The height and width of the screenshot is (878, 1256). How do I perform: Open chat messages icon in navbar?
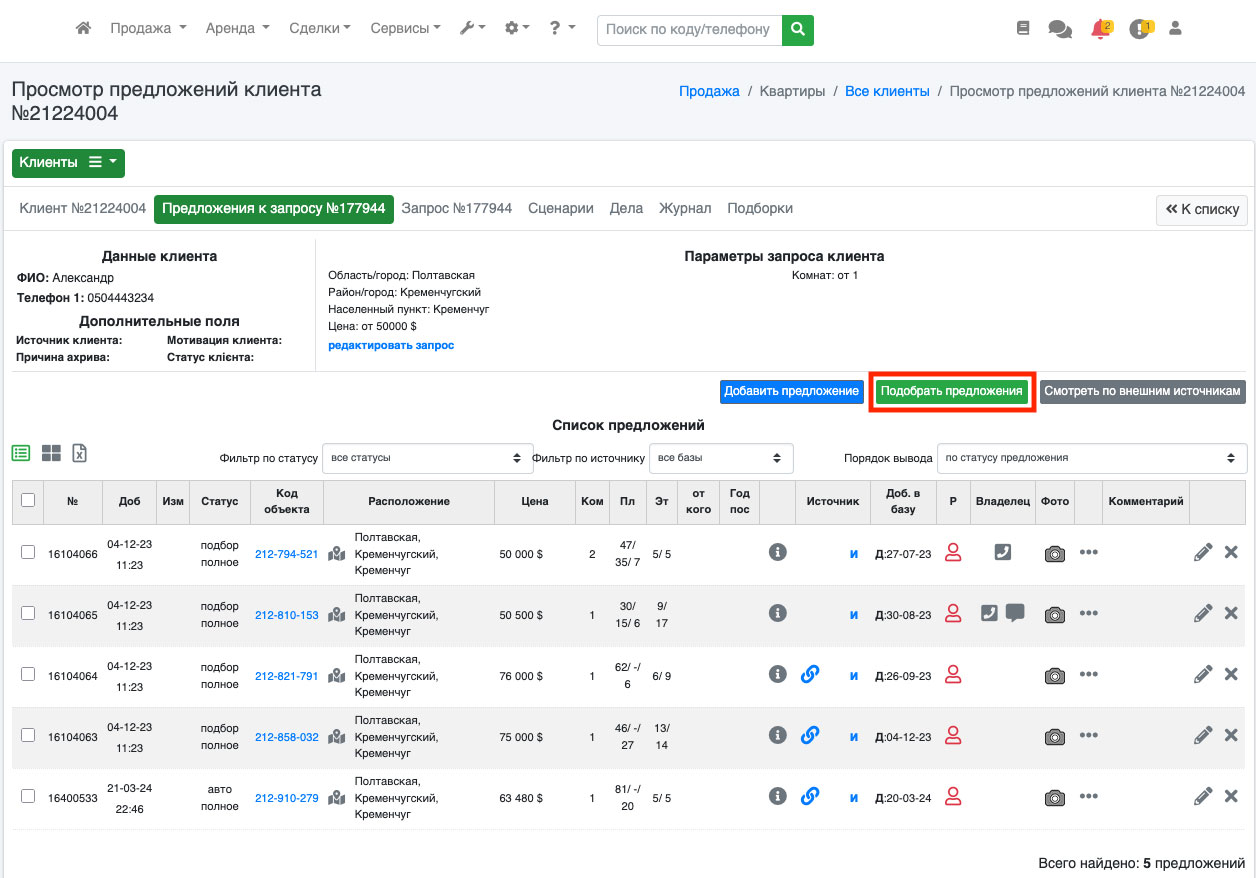coord(1060,29)
